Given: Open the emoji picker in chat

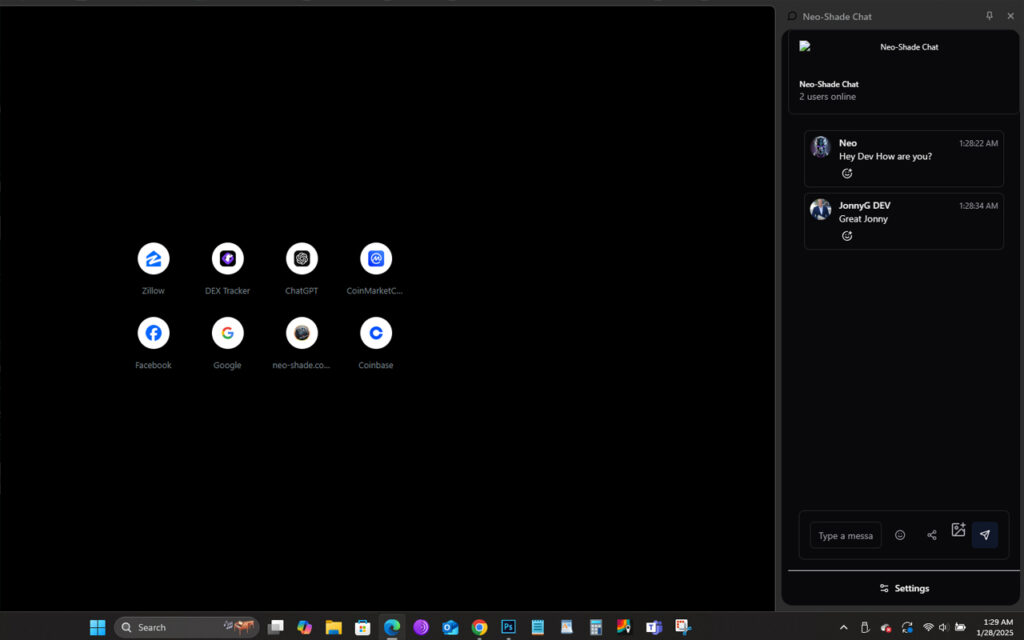Looking at the screenshot, I should click(900, 536).
